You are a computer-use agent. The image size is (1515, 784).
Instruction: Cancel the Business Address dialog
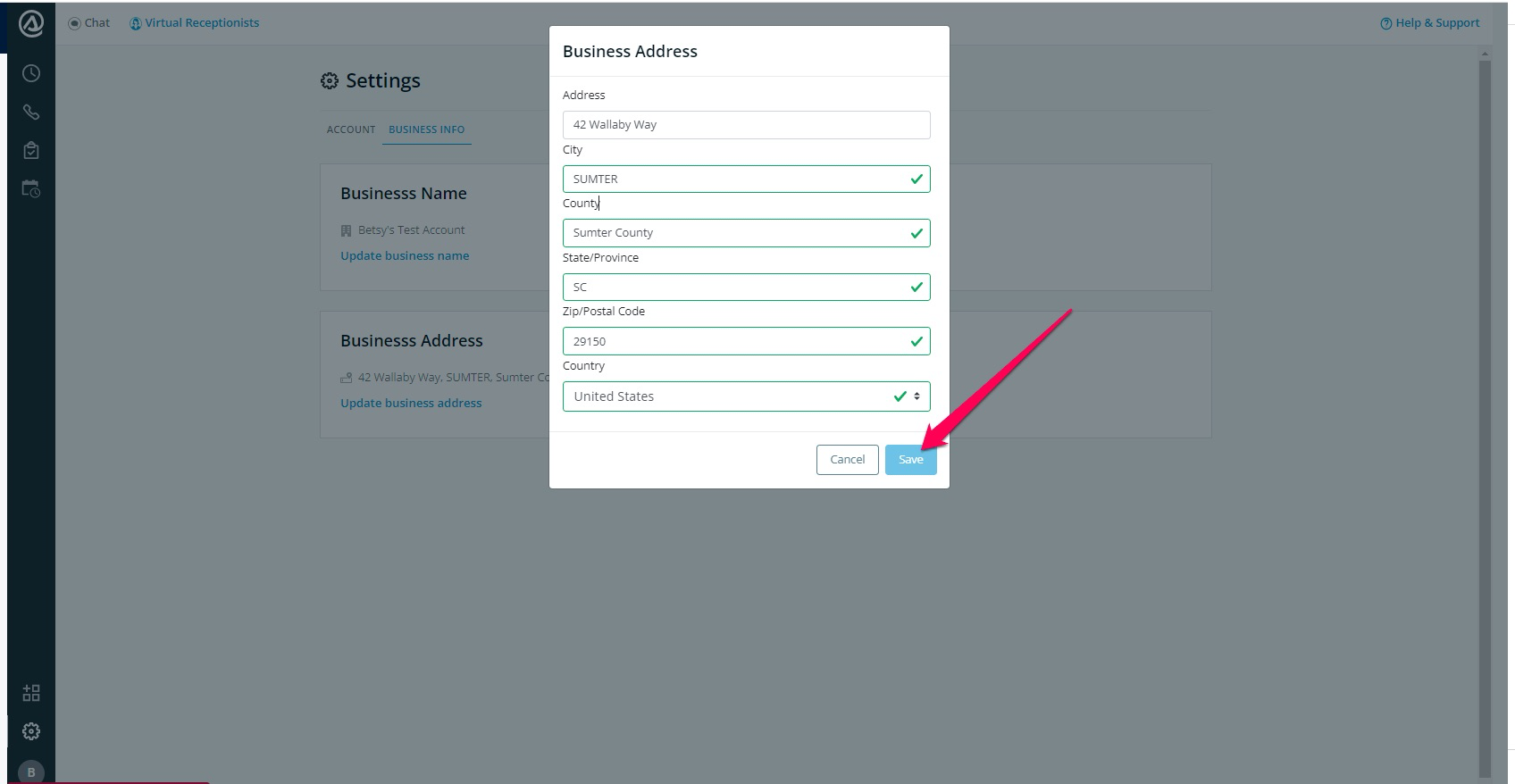tap(848, 460)
